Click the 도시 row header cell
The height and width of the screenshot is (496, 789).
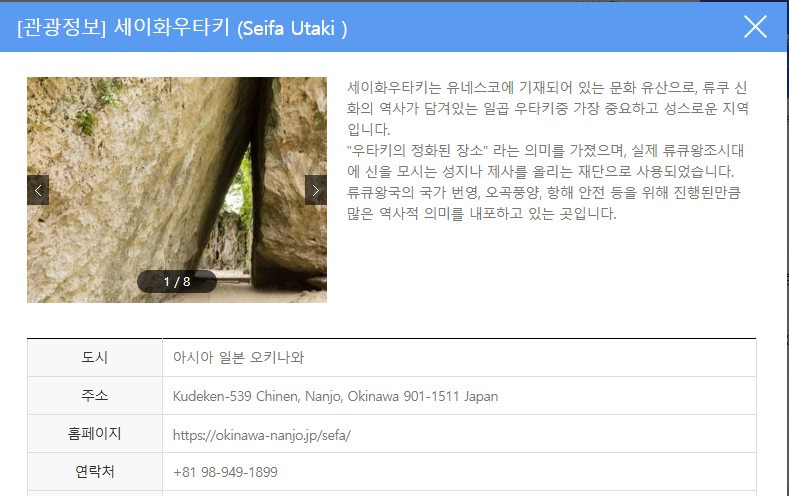(95, 357)
